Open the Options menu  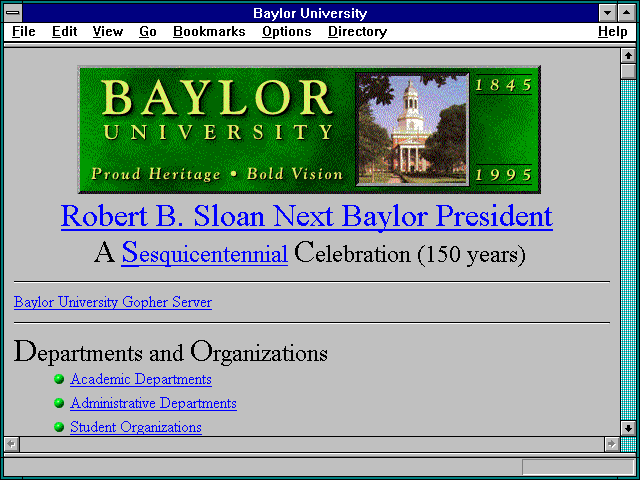click(x=287, y=31)
